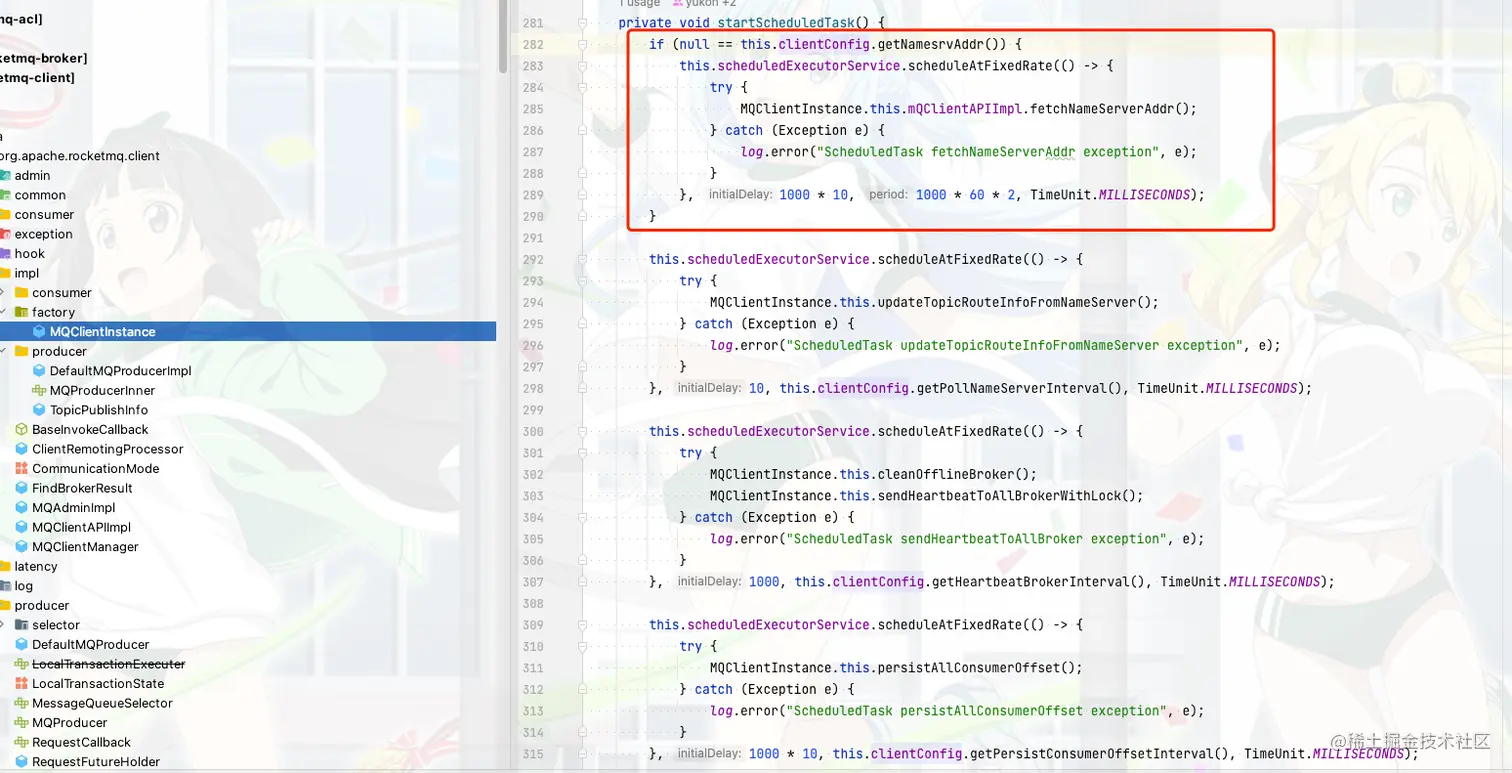Image resolution: width=1512 pixels, height=773 pixels.
Task: Click the project panel vertical scrollbar thumb
Action: (503, 36)
